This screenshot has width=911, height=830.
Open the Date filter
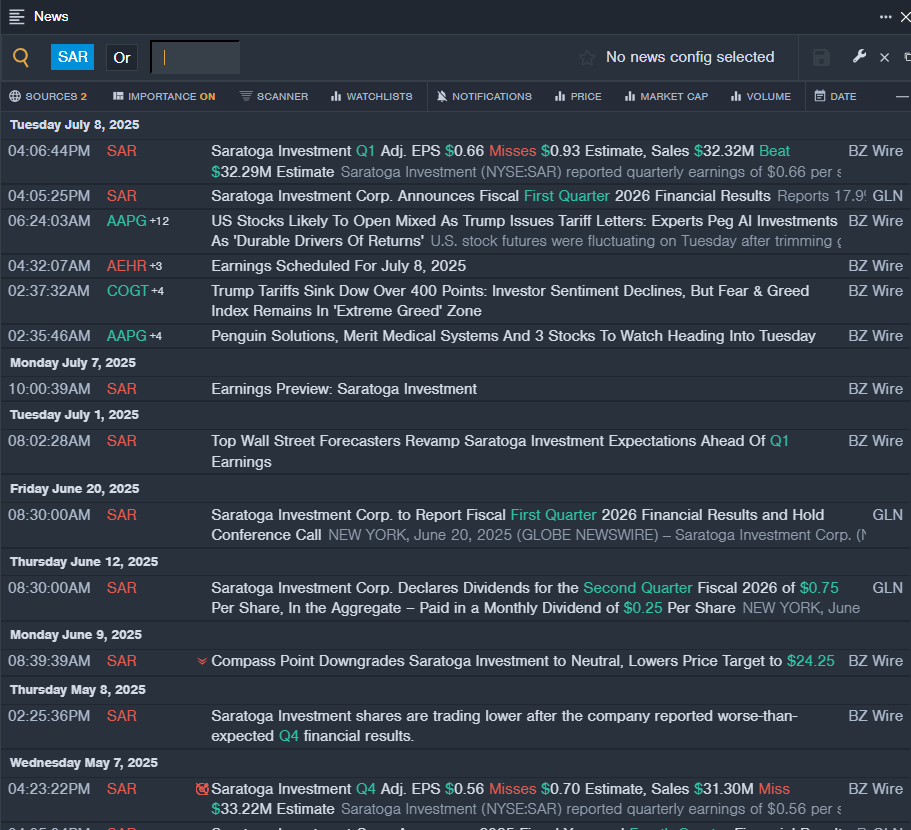click(835, 96)
